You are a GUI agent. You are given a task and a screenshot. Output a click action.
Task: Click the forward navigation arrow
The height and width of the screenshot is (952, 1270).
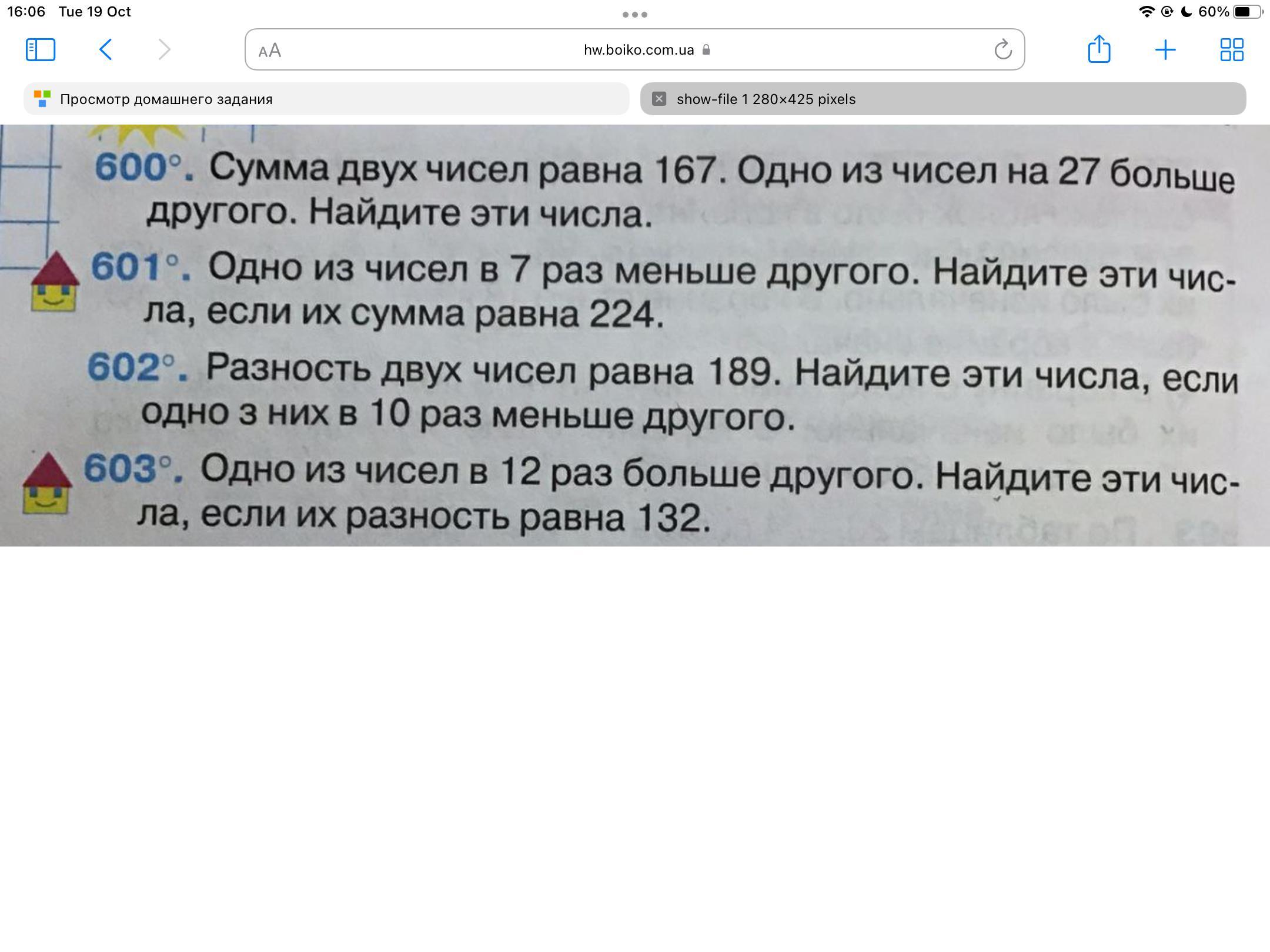[x=165, y=49]
